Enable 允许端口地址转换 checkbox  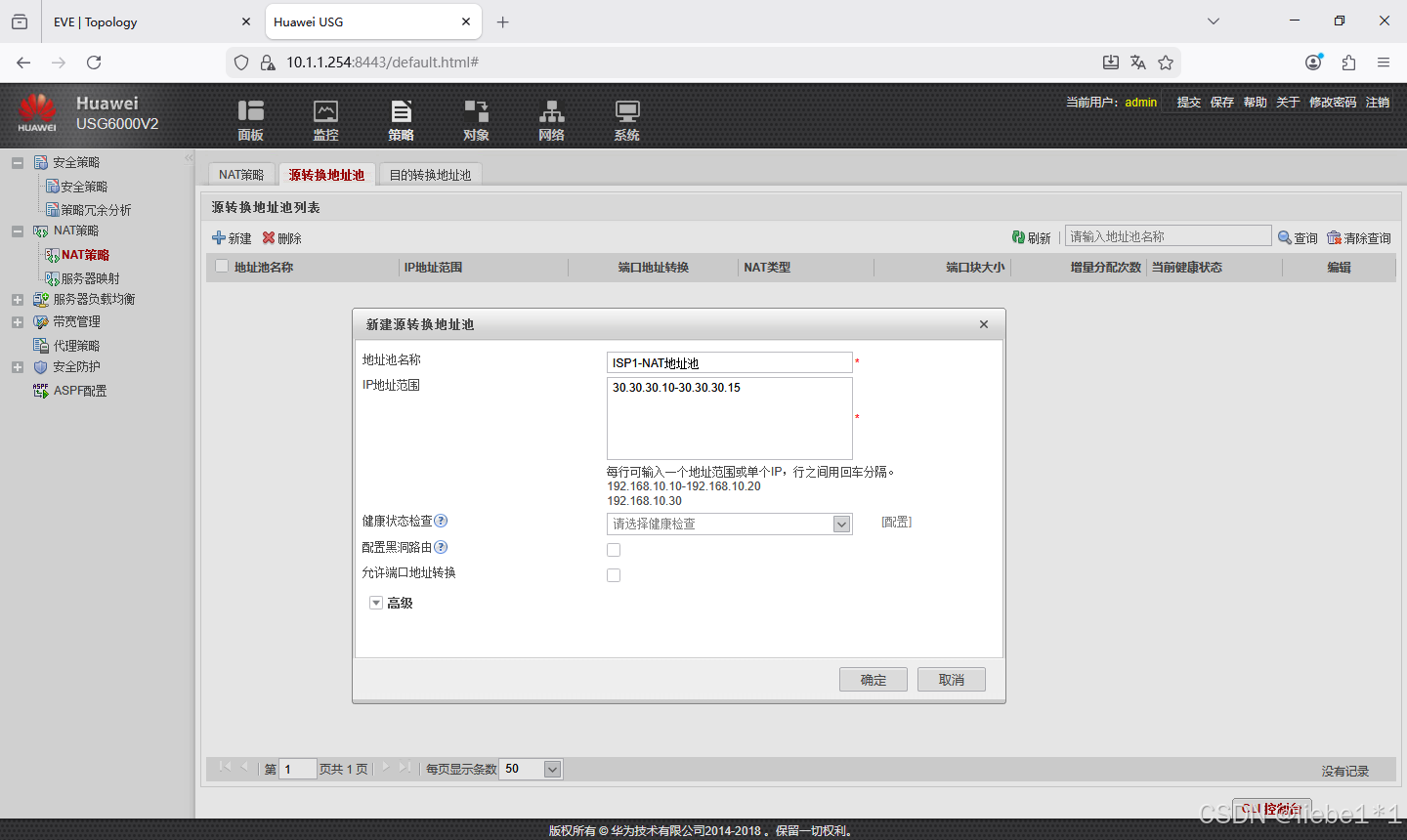coord(614,575)
